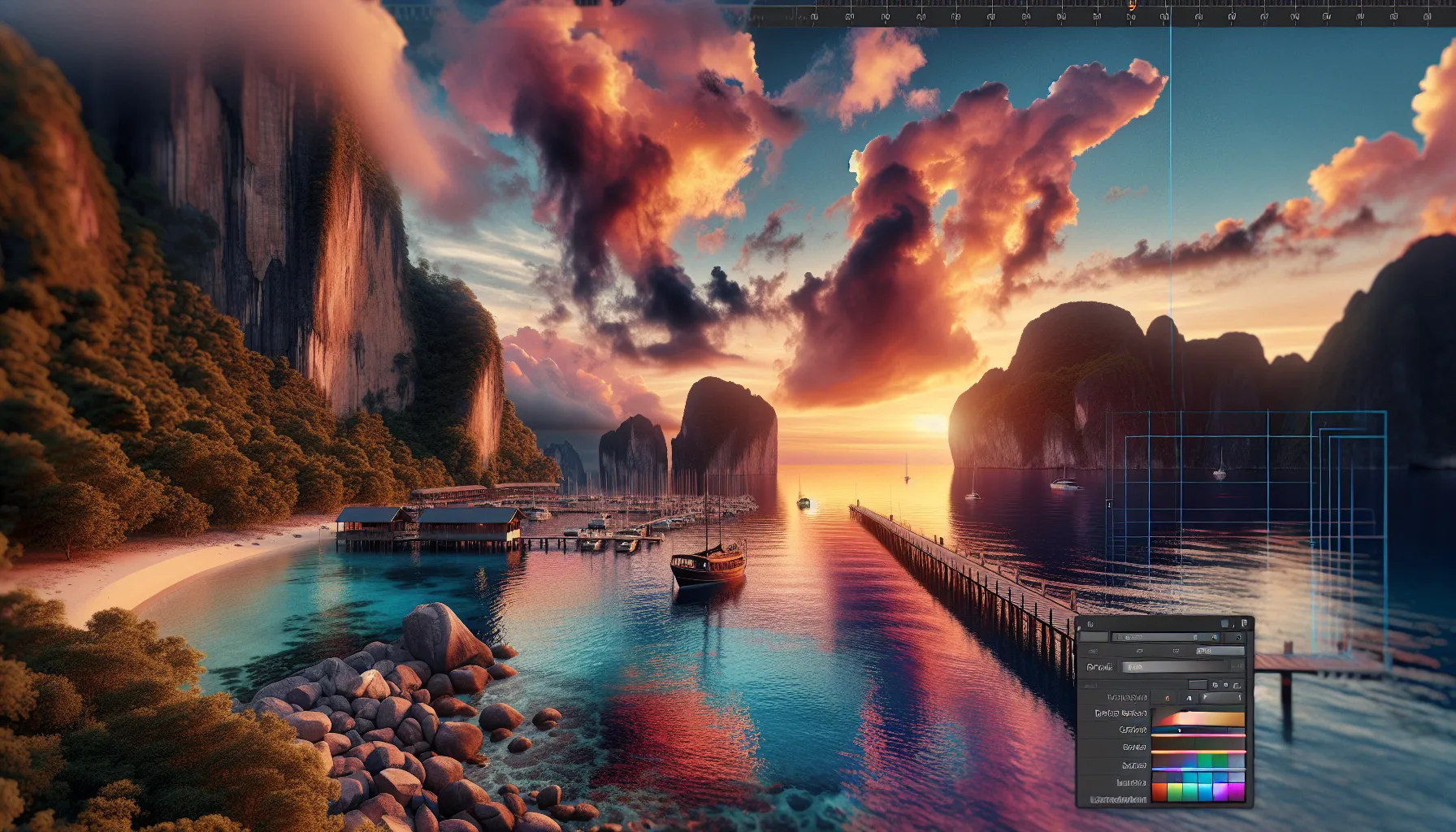Image resolution: width=1456 pixels, height=832 pixels.
Task: Expand the arrow field right of the lock icon
Action: [x=1221, y=698]
